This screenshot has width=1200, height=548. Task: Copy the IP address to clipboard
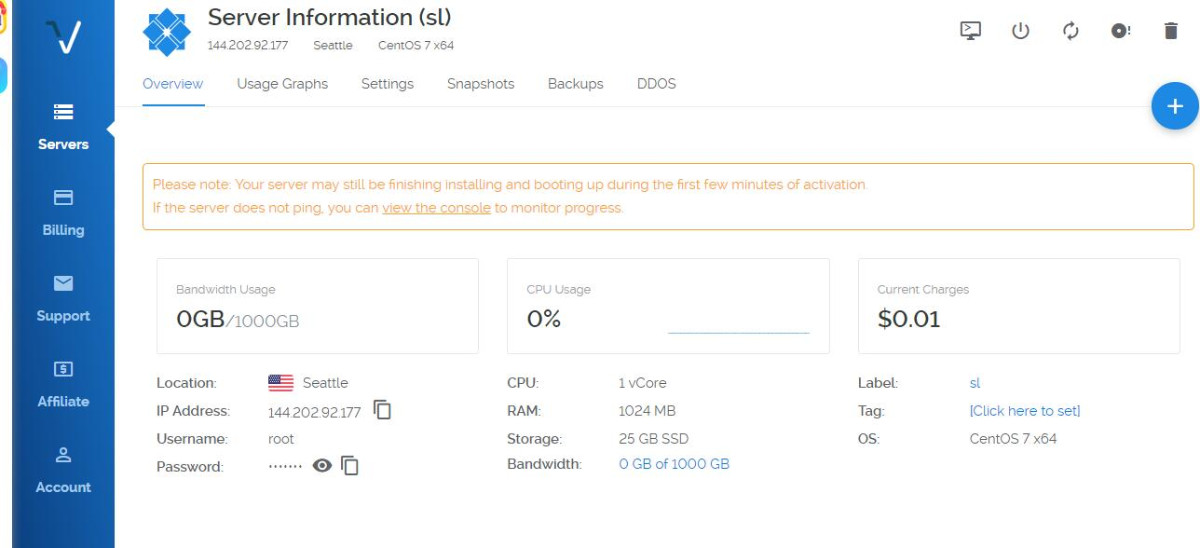(x=382, y=410)
